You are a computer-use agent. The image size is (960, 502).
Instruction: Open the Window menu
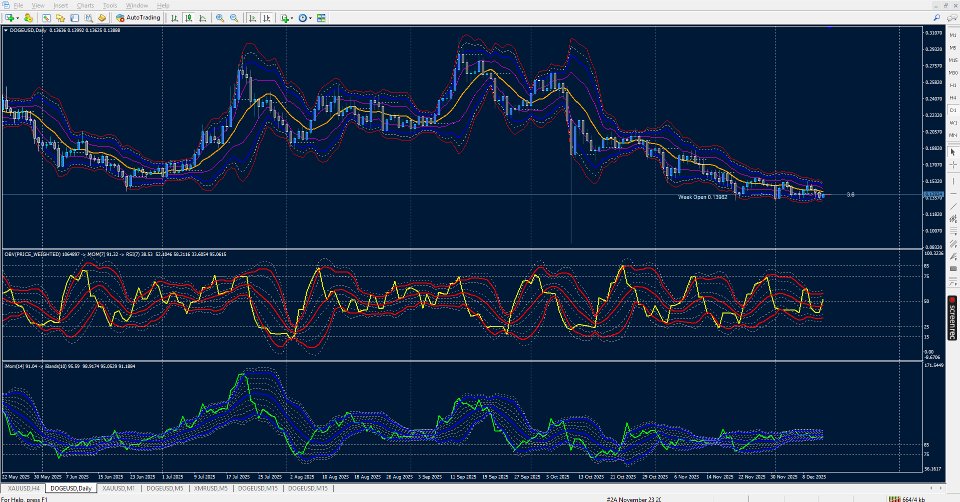click(137, 6)
